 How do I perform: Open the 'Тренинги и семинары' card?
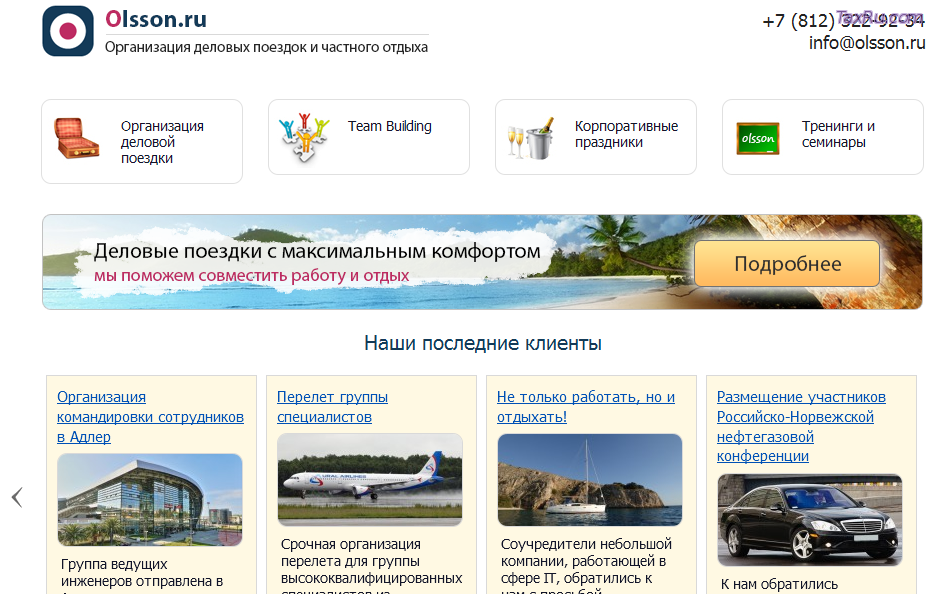(822, 137)
